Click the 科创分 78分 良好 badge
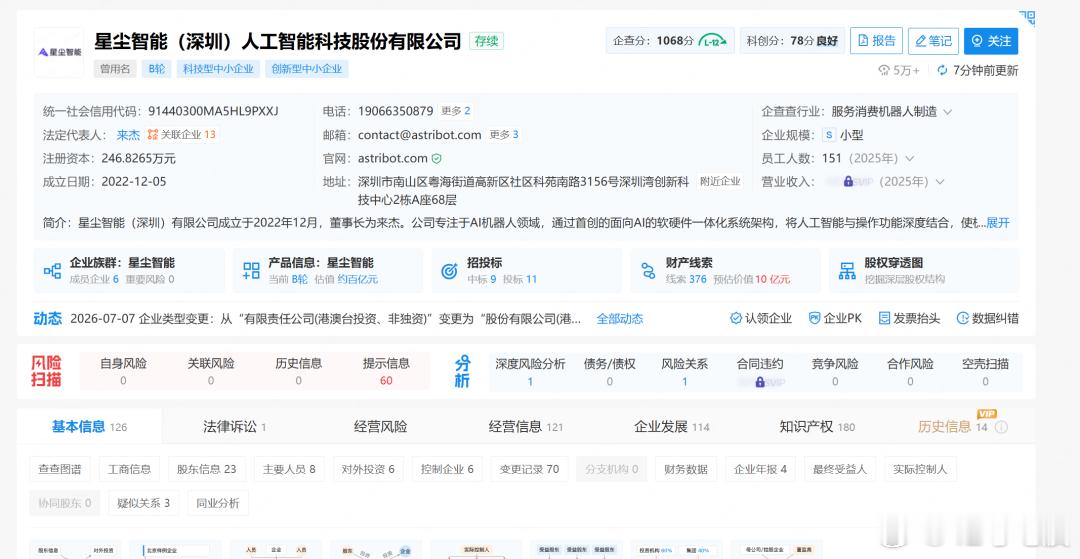The height and width of the screenshot is (559, 1080). tap(793, 41)
